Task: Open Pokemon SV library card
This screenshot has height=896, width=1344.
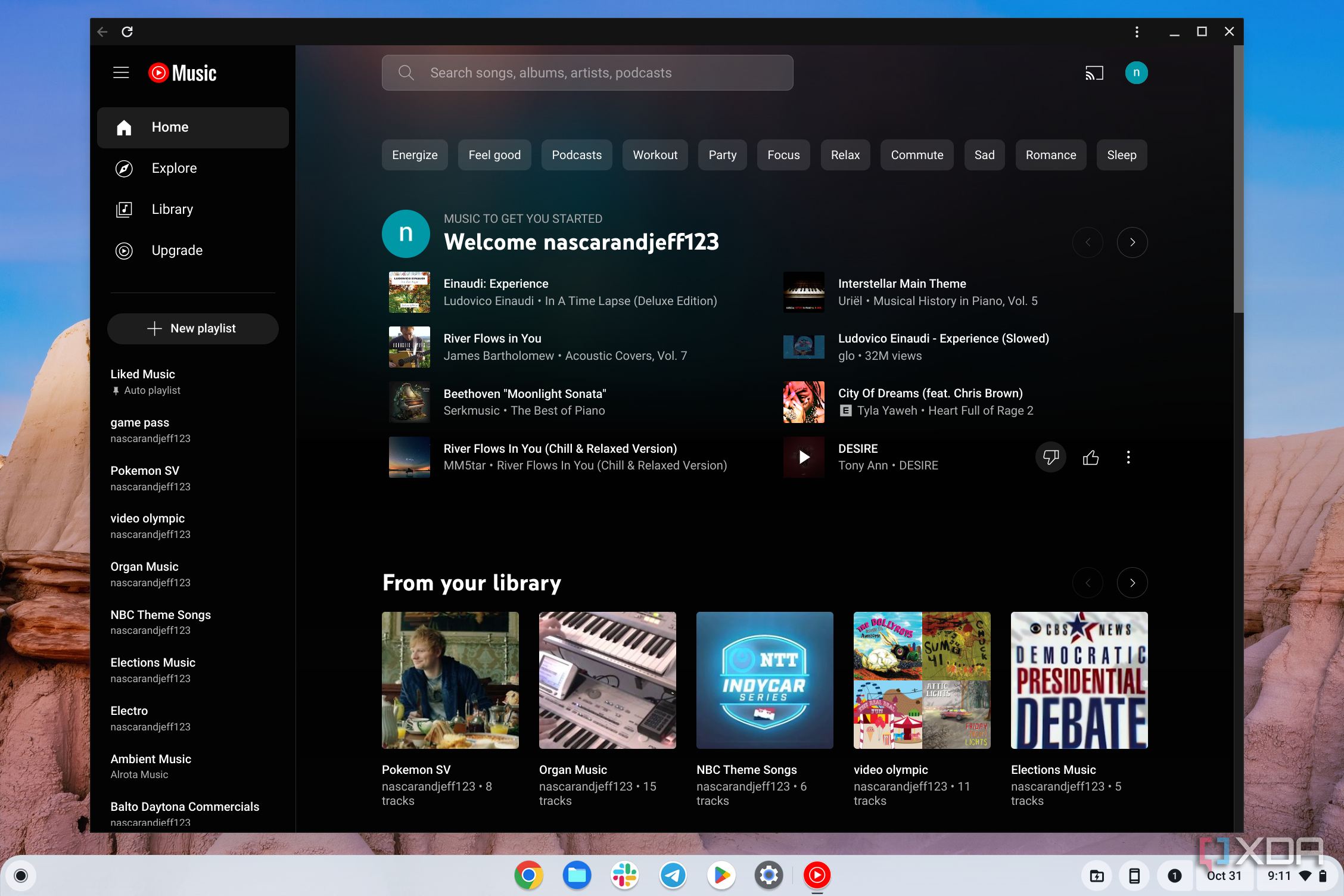Action: (450, 680)
